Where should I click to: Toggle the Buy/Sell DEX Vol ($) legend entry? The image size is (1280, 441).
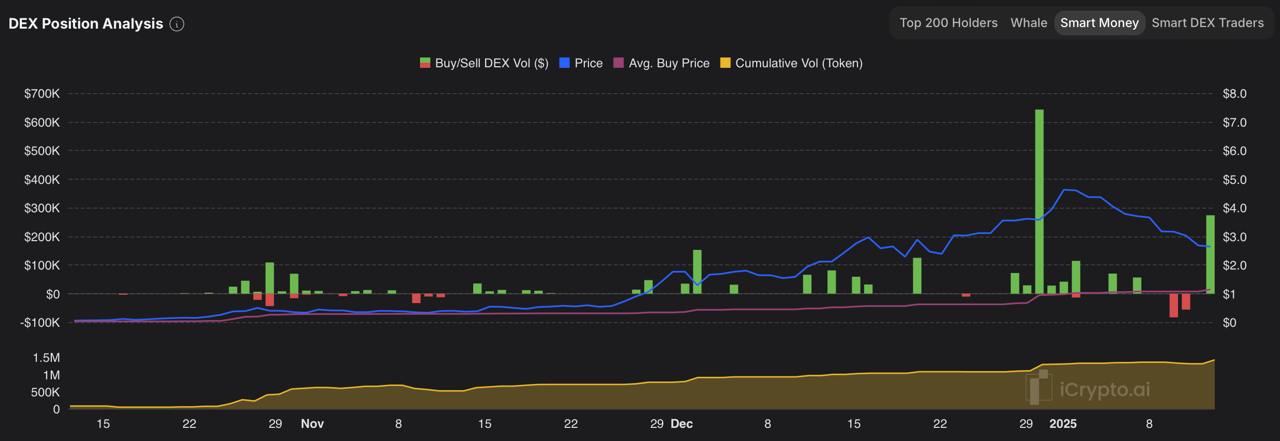point(483,63)
